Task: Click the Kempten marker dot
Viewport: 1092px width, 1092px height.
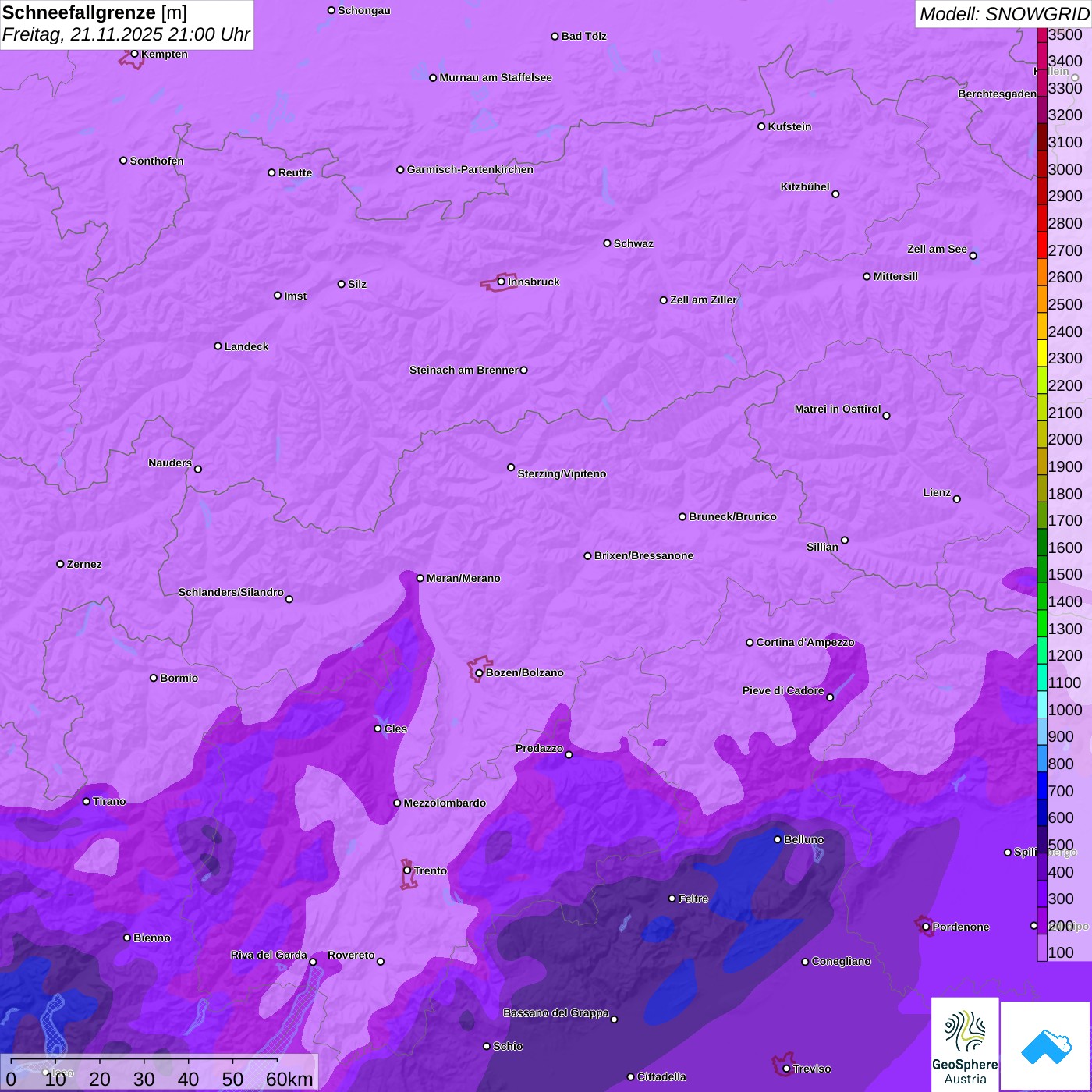Action: pos(134,54)
